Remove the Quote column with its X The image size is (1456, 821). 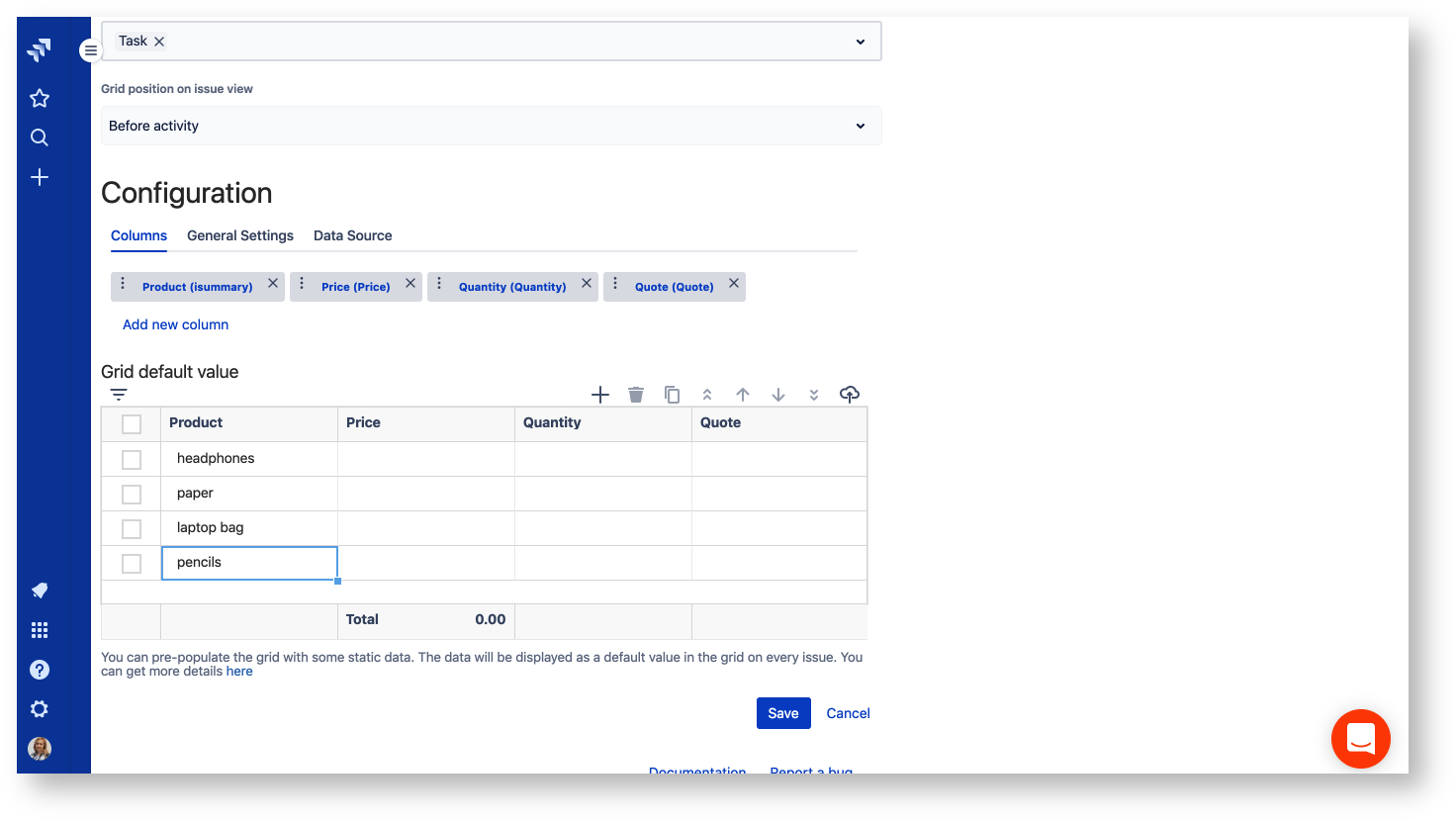click(x=734, y=283)
